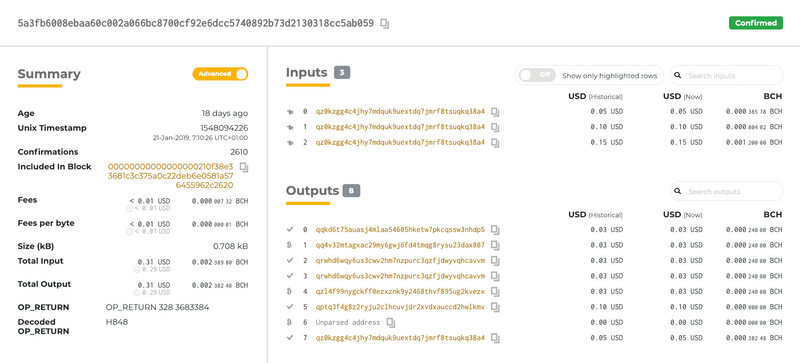Focus the Search inputs field
The height and width of the screenshot is (363, 800).
pos(726,75)
